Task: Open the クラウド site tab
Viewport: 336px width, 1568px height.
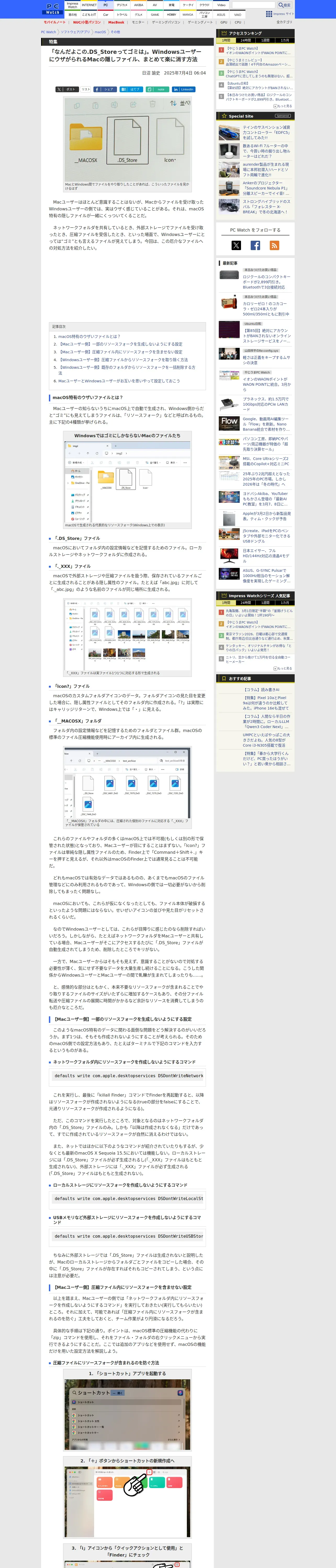Action: click(204, 5)
